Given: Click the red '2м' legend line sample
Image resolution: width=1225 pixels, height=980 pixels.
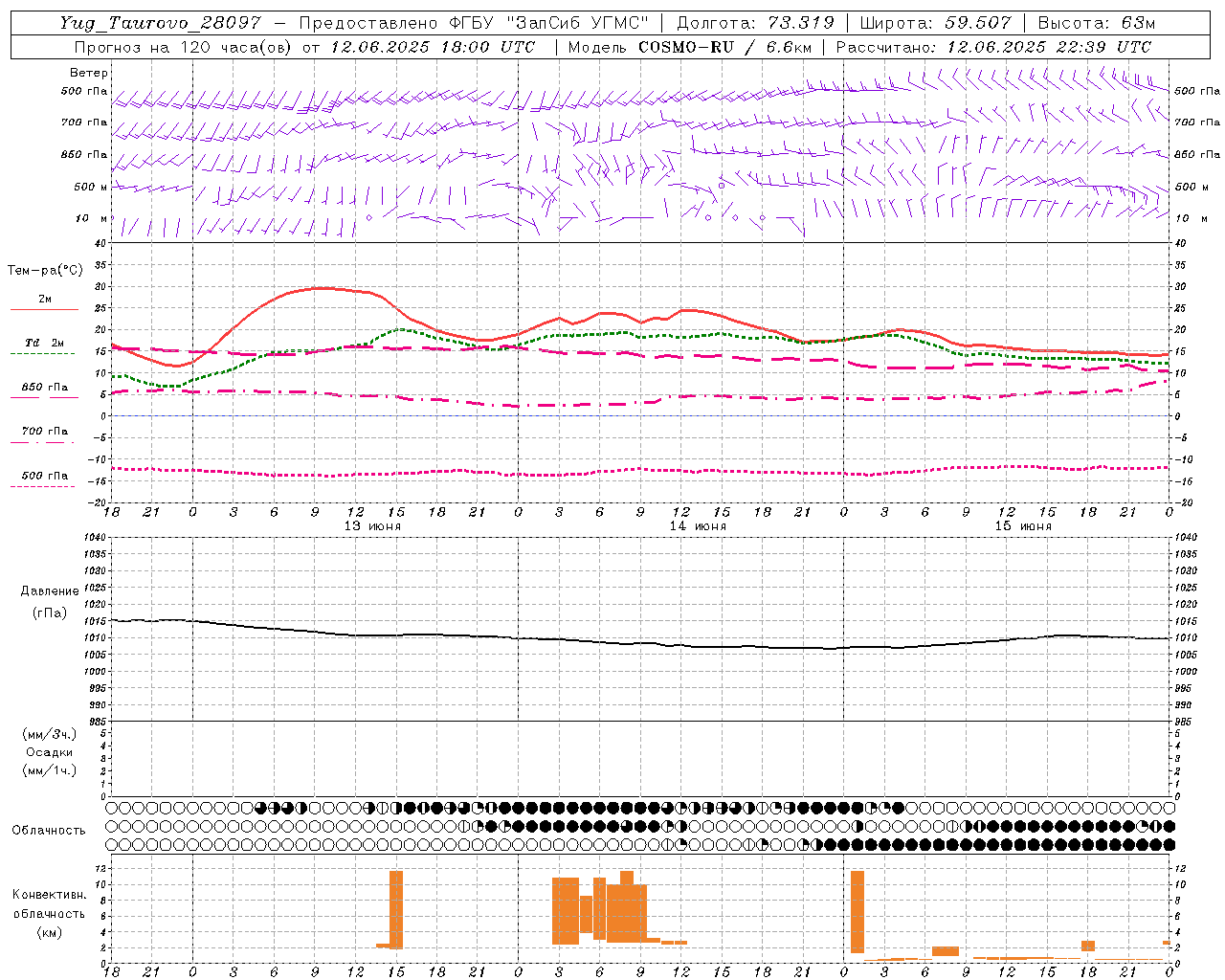Looking at the screenshot, I should point(44,309).
